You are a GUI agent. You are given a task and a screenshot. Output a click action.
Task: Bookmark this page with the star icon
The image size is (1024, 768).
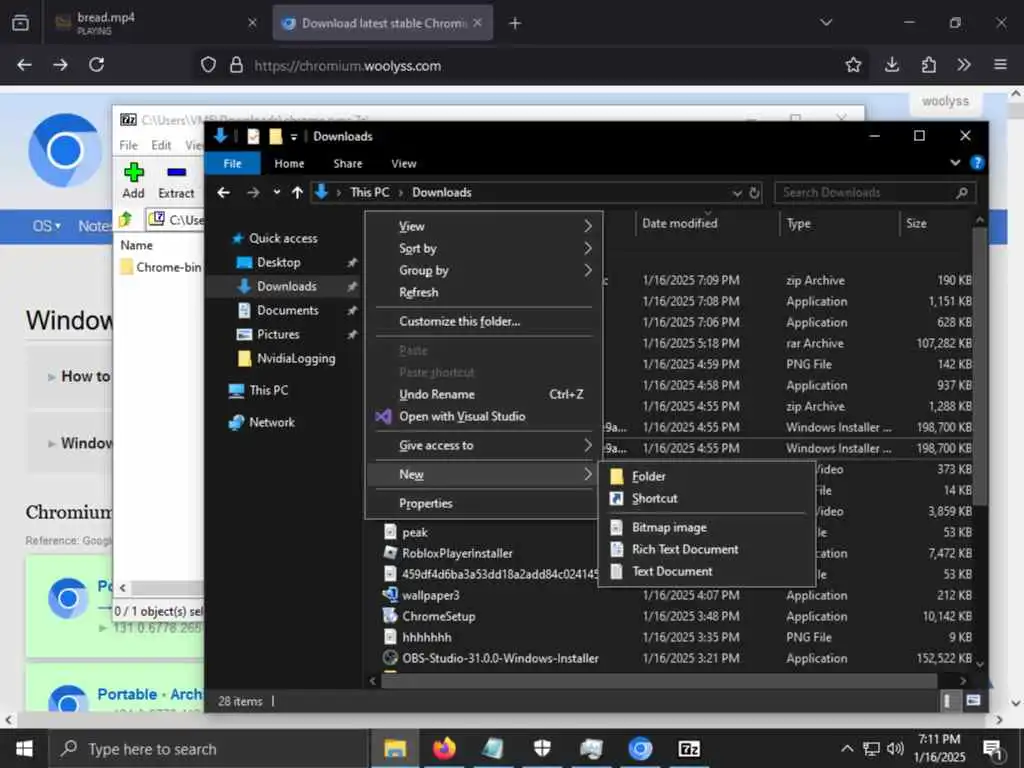coord(853,65)
